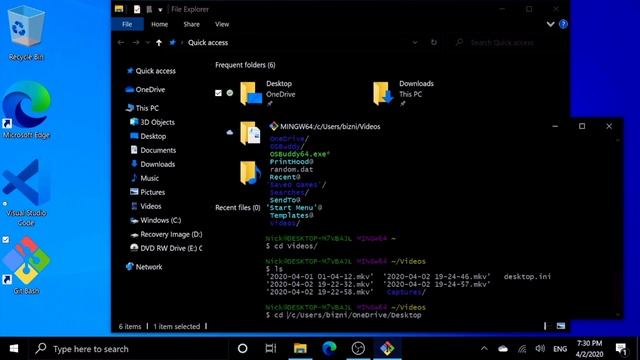
Task: Launch the Git Bash desktop shortcut
Action: point(27,265)
